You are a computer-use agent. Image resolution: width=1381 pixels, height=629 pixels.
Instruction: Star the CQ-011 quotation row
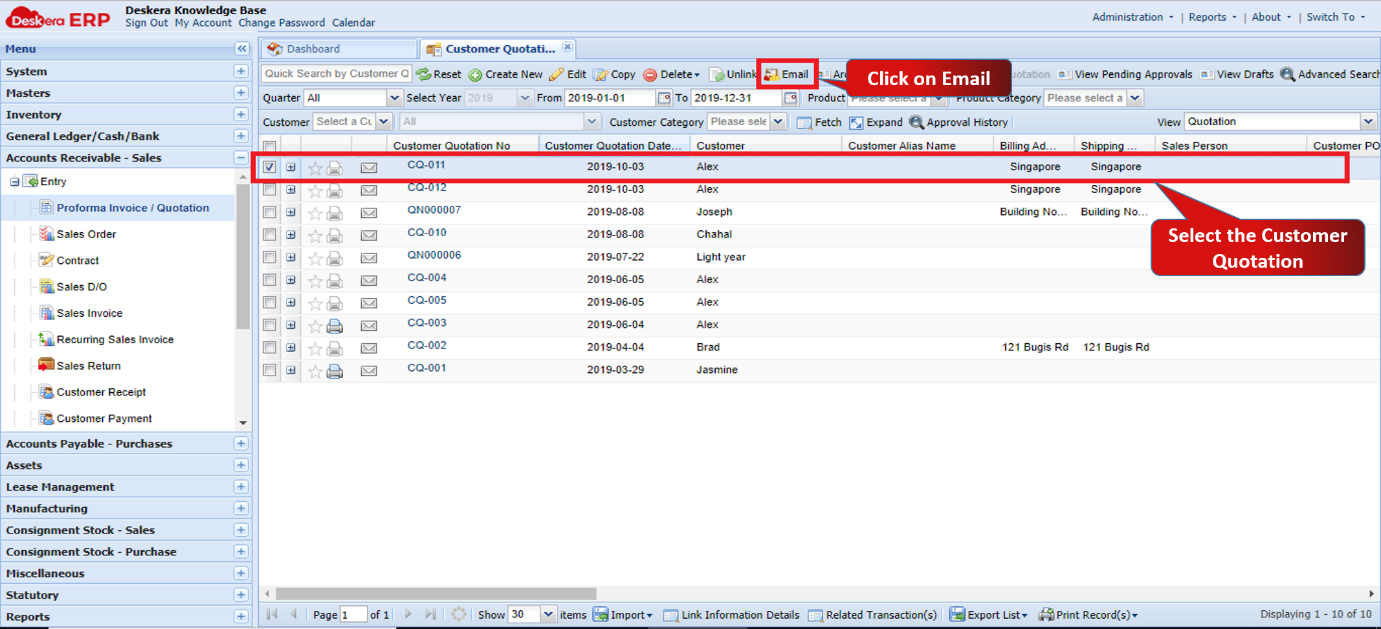pos(315,167)
